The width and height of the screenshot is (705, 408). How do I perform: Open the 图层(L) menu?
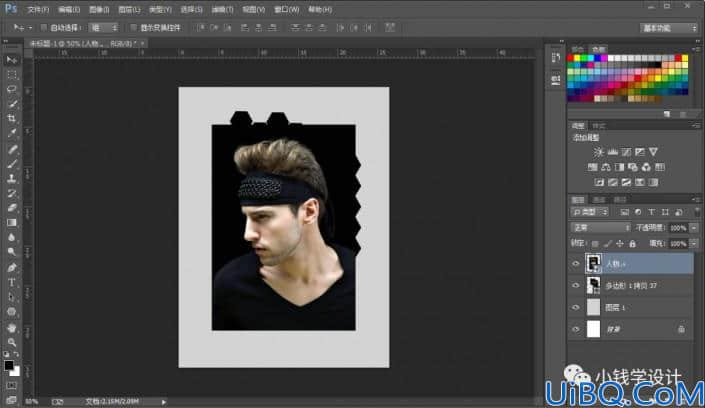(x=129, y=9)
